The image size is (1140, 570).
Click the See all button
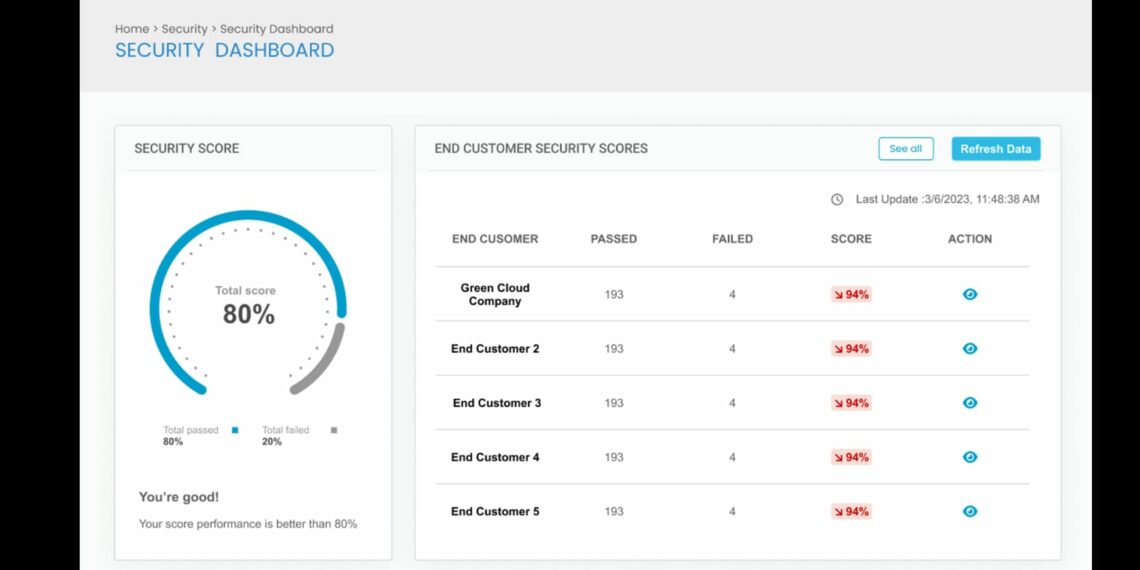[905, 149]
